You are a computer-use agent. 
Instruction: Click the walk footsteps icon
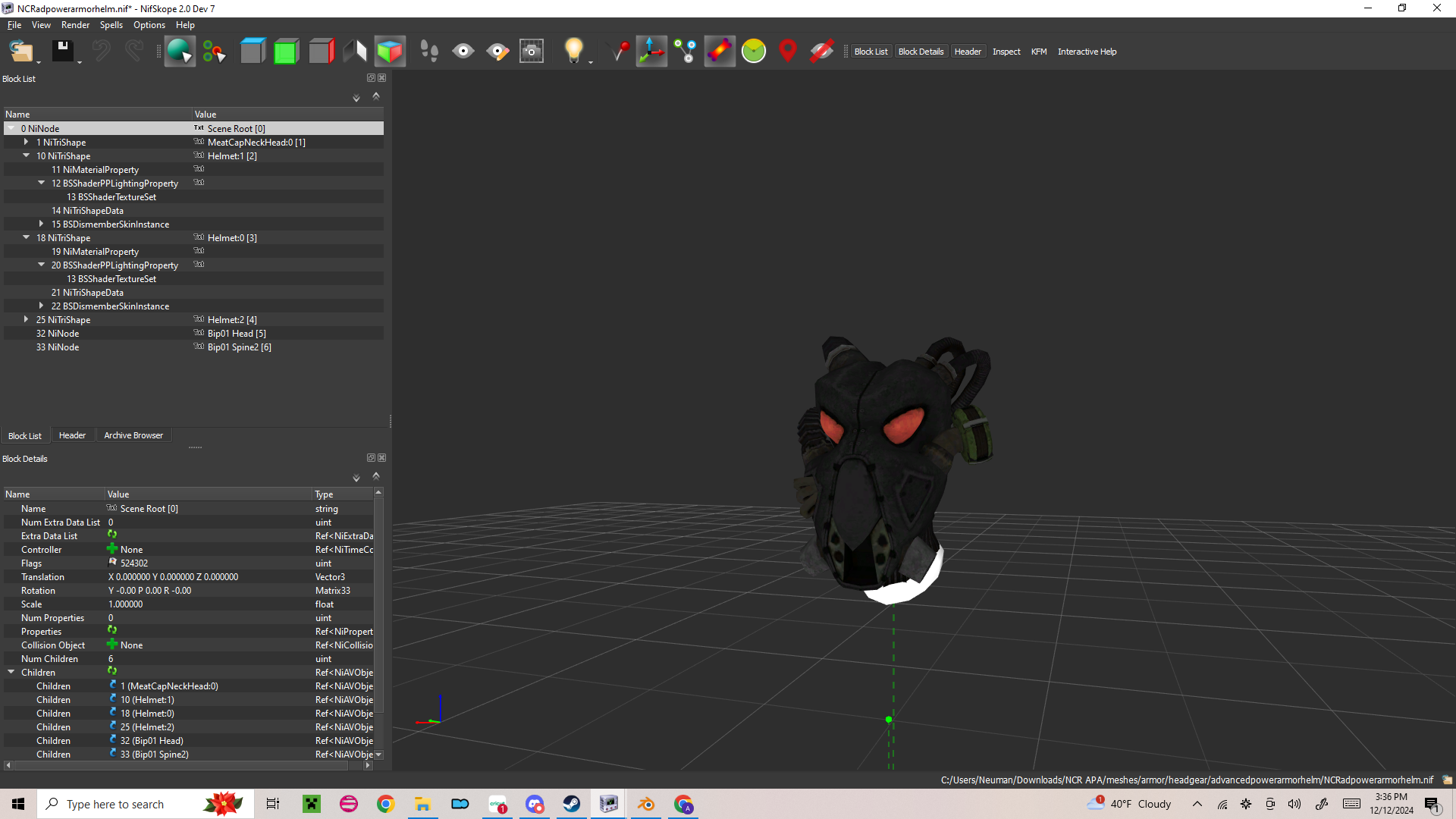(429, 52)
